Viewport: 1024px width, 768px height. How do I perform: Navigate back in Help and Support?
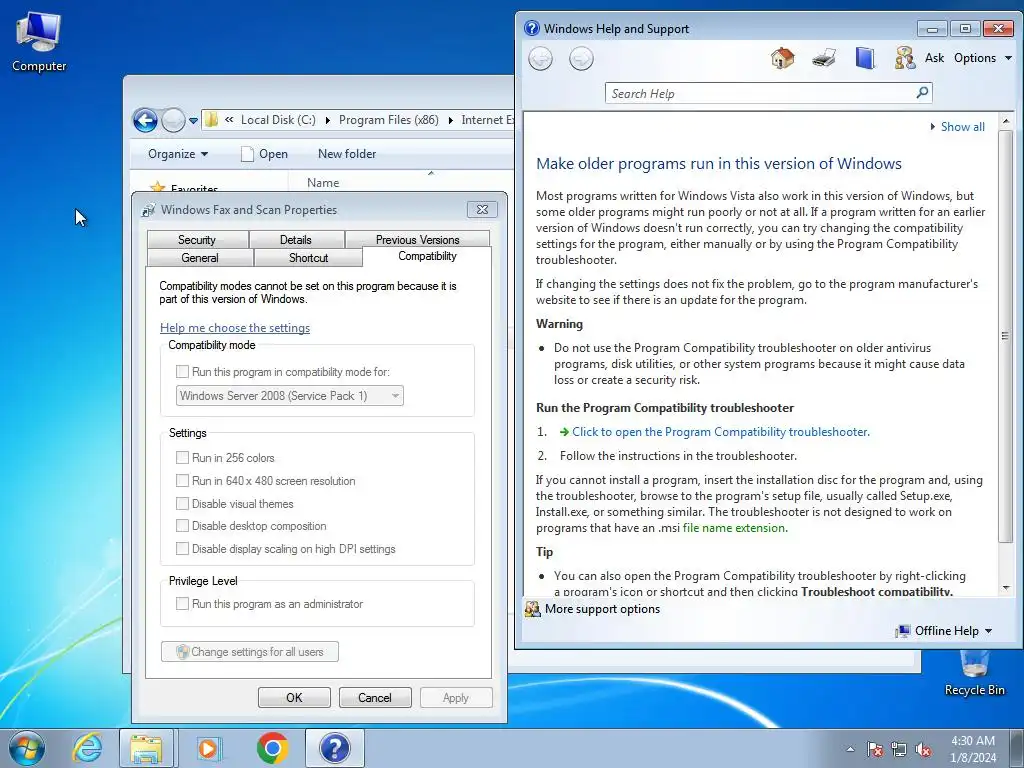tap(541, 59)
